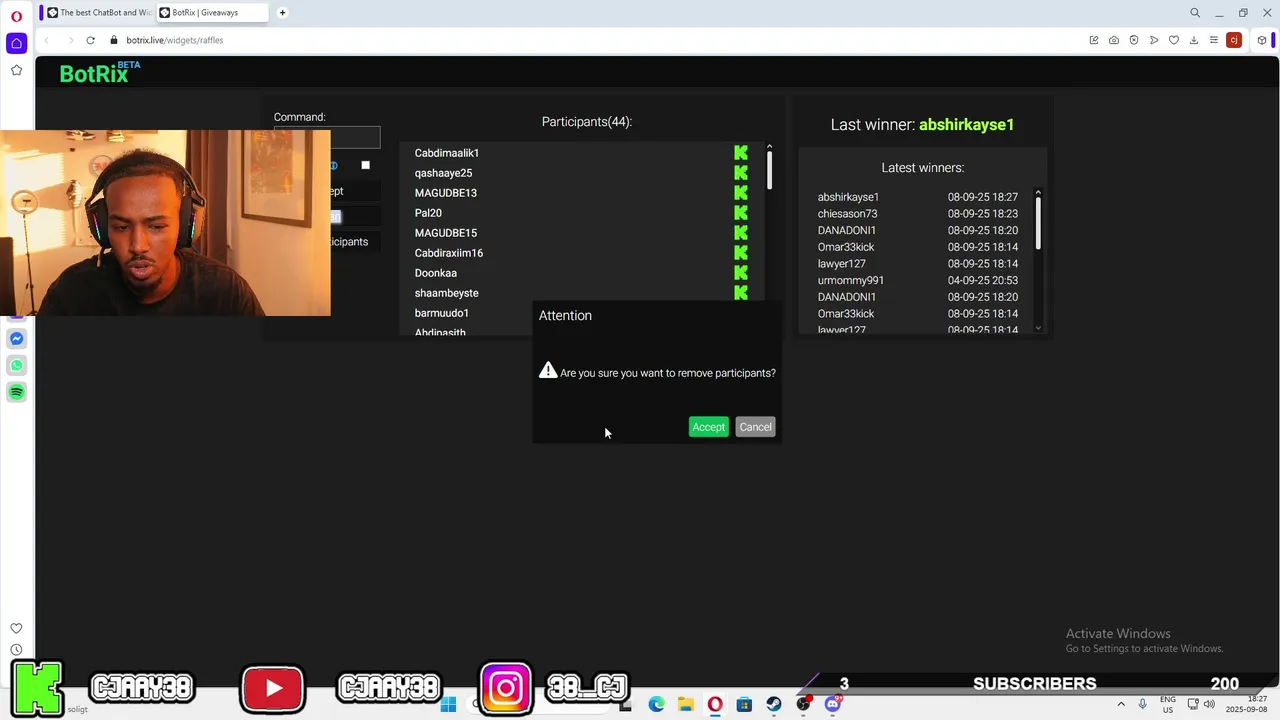Image resolution: width=1280 pixels, height=720 pixels.
Task: Open Steam from taskbar
Action: [x=774, y=704]
